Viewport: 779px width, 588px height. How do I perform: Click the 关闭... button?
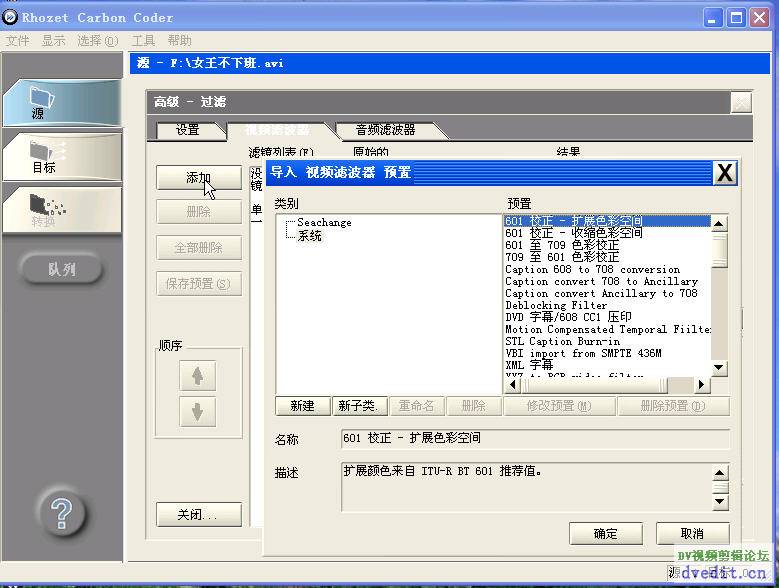pyautogui.click(x=199, y=514)
